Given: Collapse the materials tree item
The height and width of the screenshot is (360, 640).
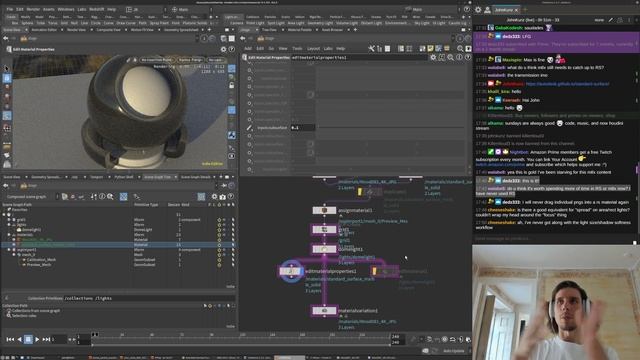Looking at the screenshot, I should click(x=9, y=235).
